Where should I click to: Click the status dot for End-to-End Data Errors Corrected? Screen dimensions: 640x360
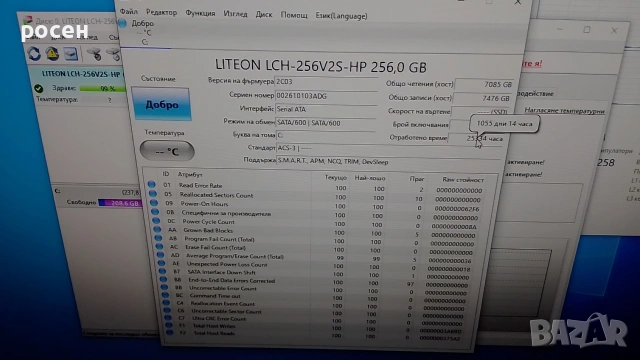pyautogui.click(x=164, y=280)
